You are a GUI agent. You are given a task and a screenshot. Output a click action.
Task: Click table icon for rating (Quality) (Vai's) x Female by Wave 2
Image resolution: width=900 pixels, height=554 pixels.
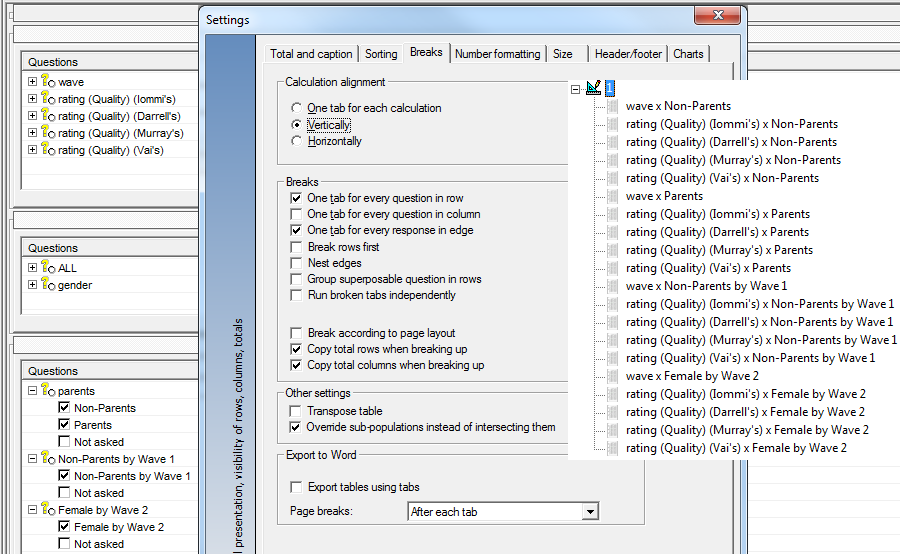pyautogui.click(x=613, y=448)
